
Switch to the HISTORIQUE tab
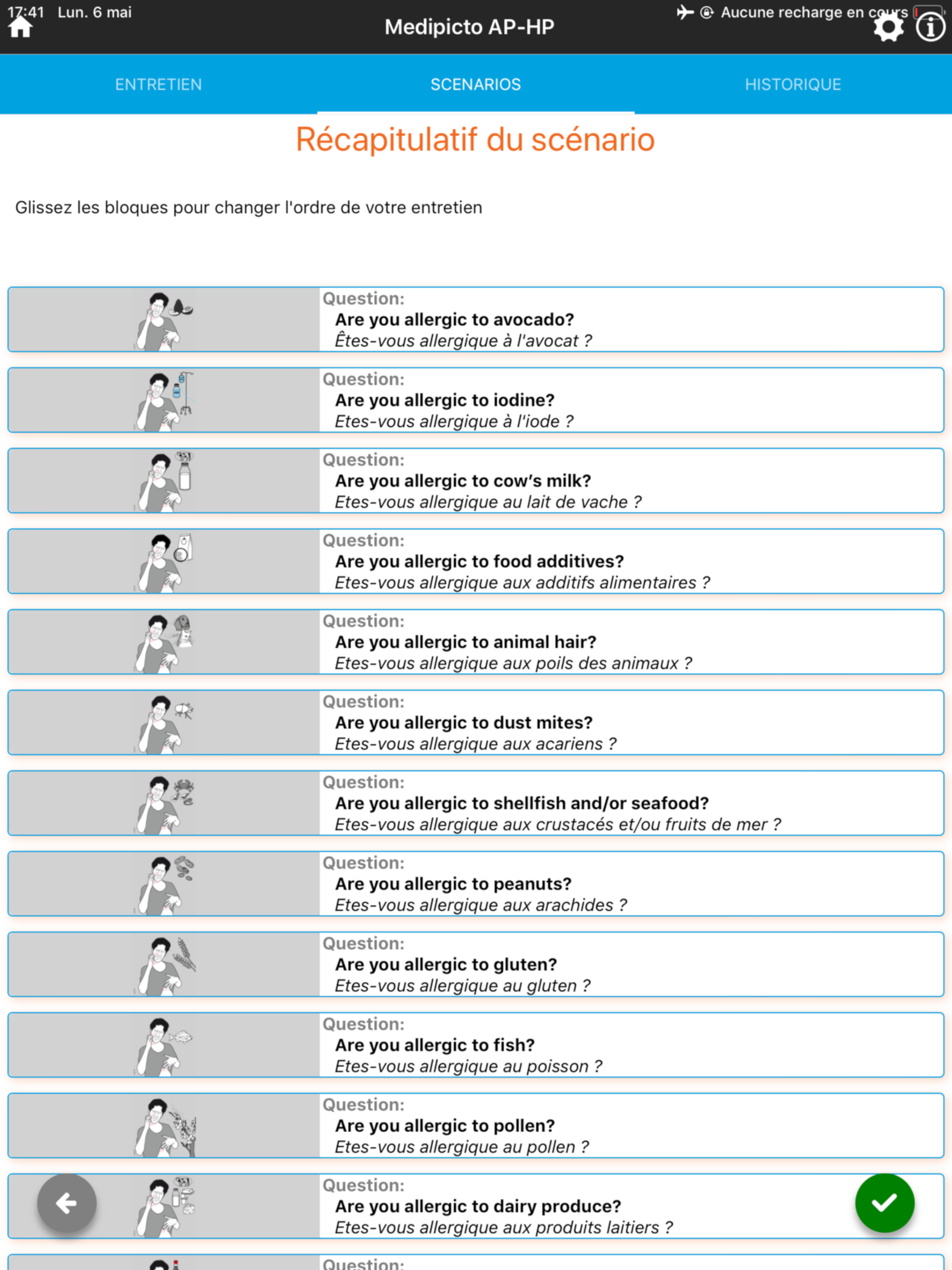[x=793, y=84]
